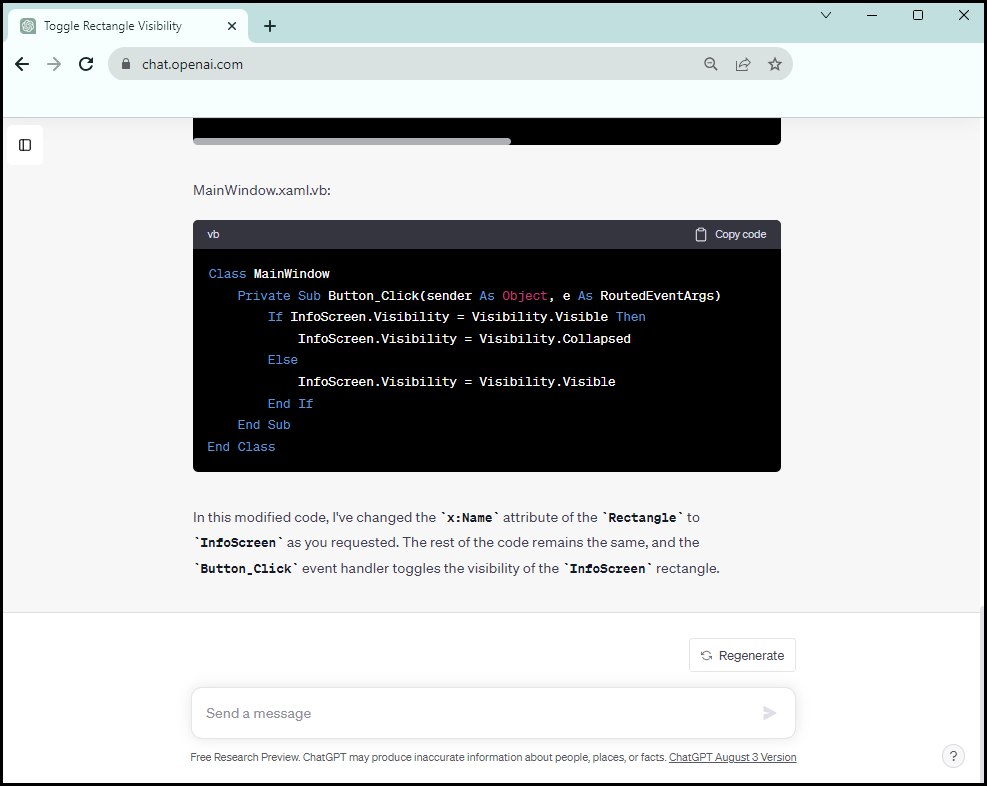Click "Visibility.Collapsed" in the code
Image resolution: width=987 pixels, height=786 pixels.
click(555, 339)
